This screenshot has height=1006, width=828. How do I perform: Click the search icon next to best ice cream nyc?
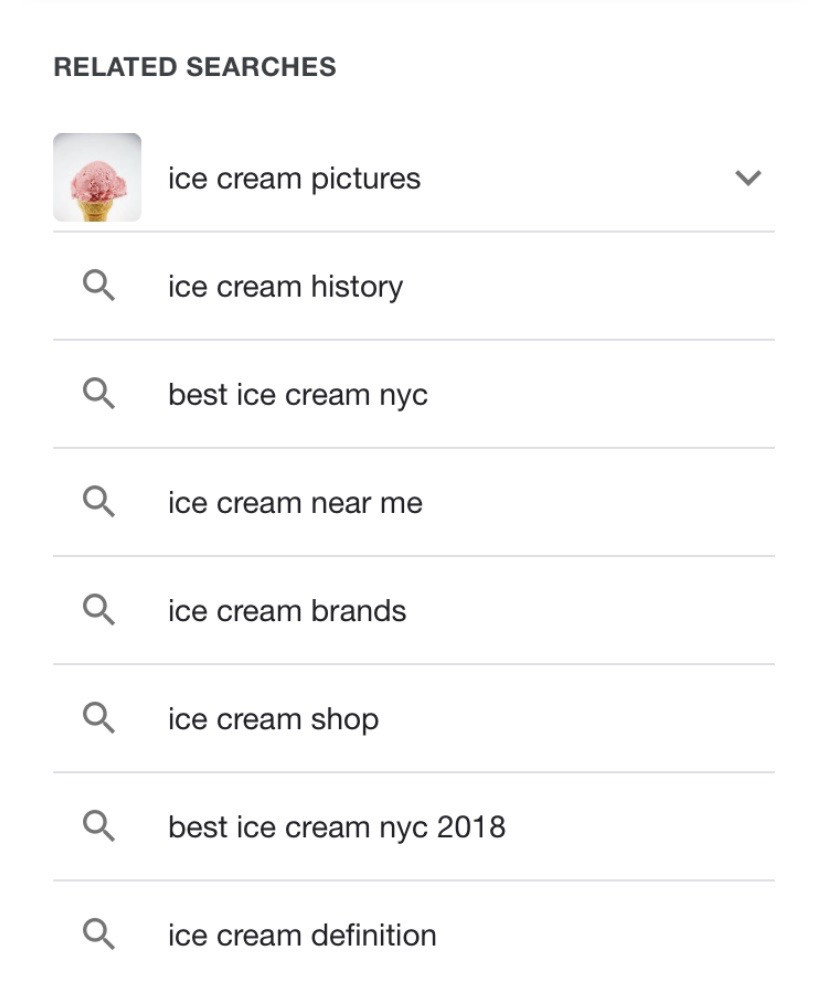coord(99,393)
